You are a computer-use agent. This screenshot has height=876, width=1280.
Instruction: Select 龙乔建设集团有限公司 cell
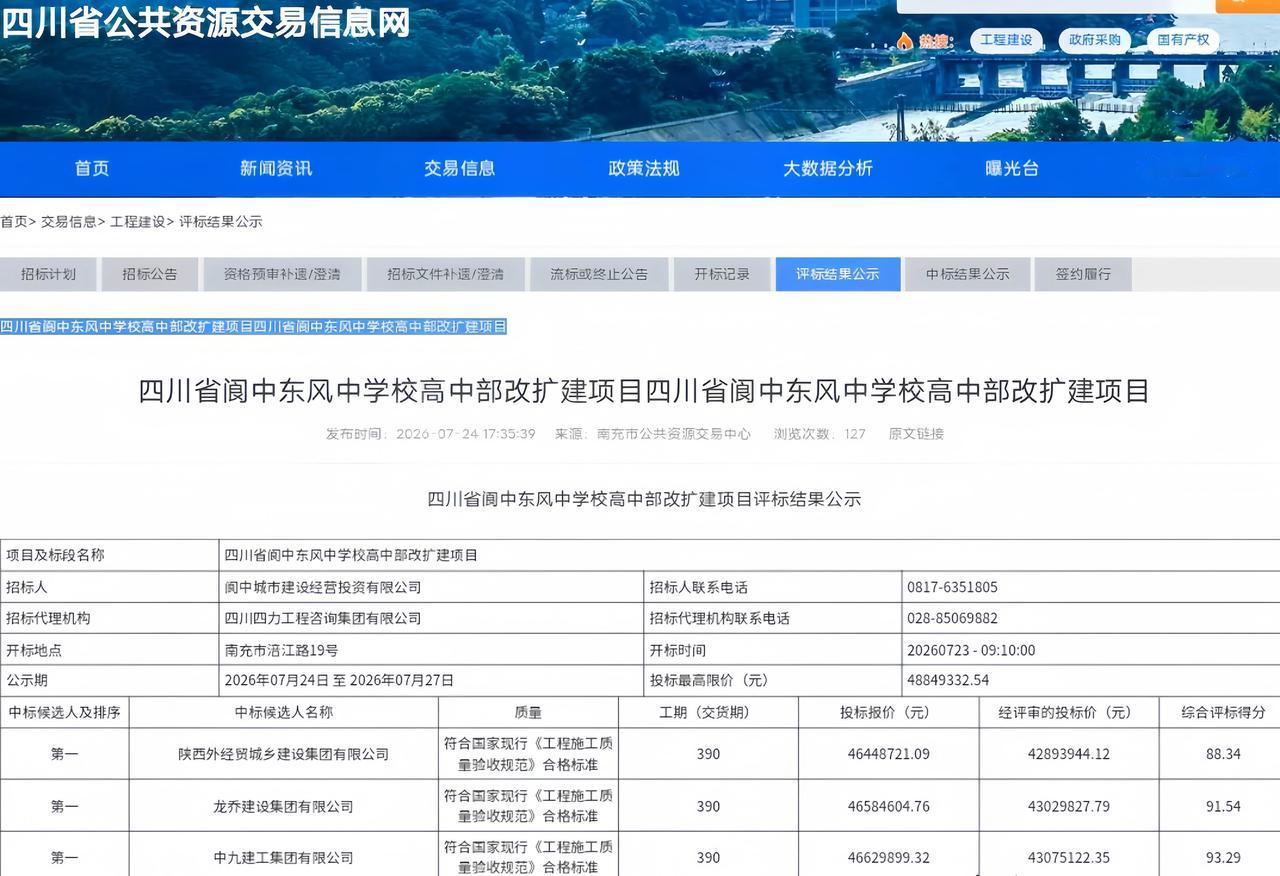click(x=284, y=806)
